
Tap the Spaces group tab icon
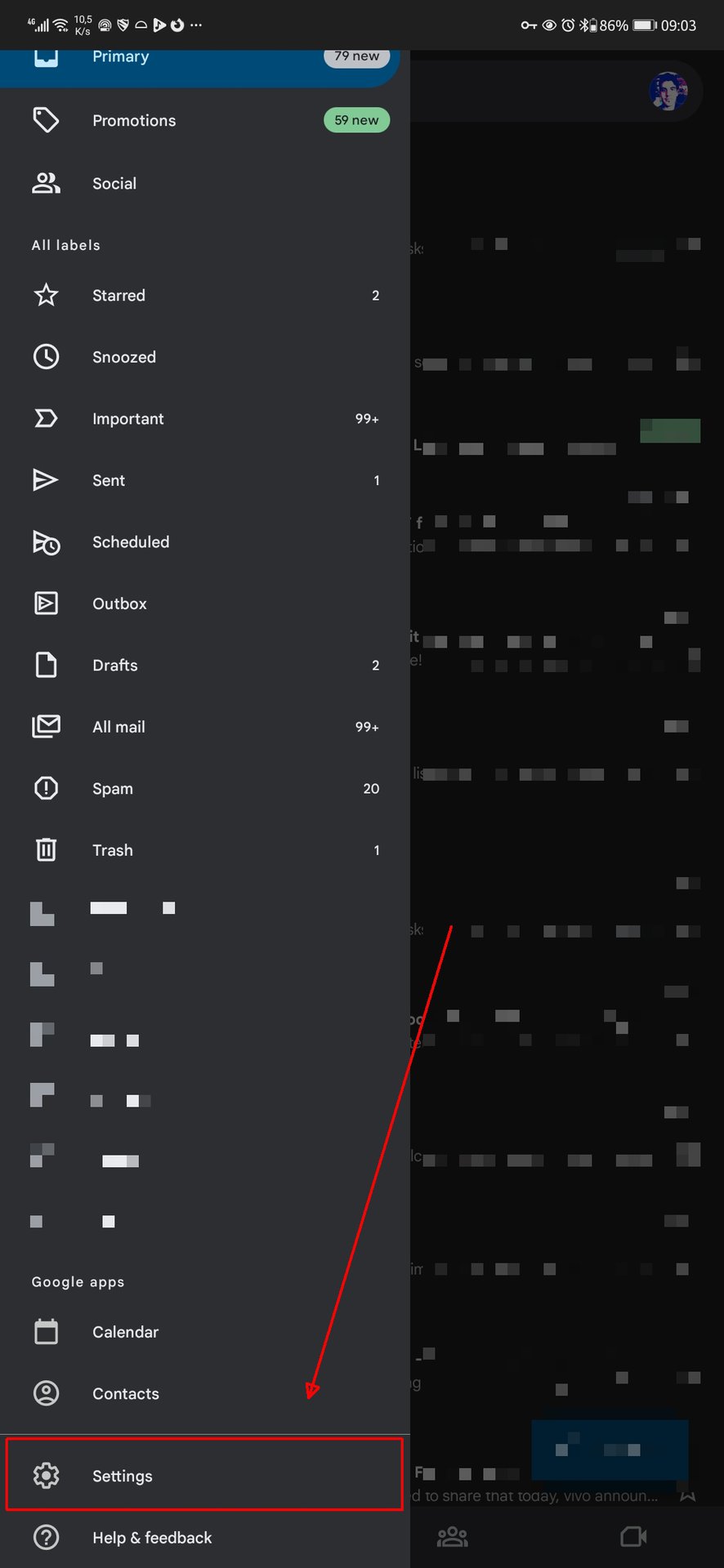(x=453, y=1537)
